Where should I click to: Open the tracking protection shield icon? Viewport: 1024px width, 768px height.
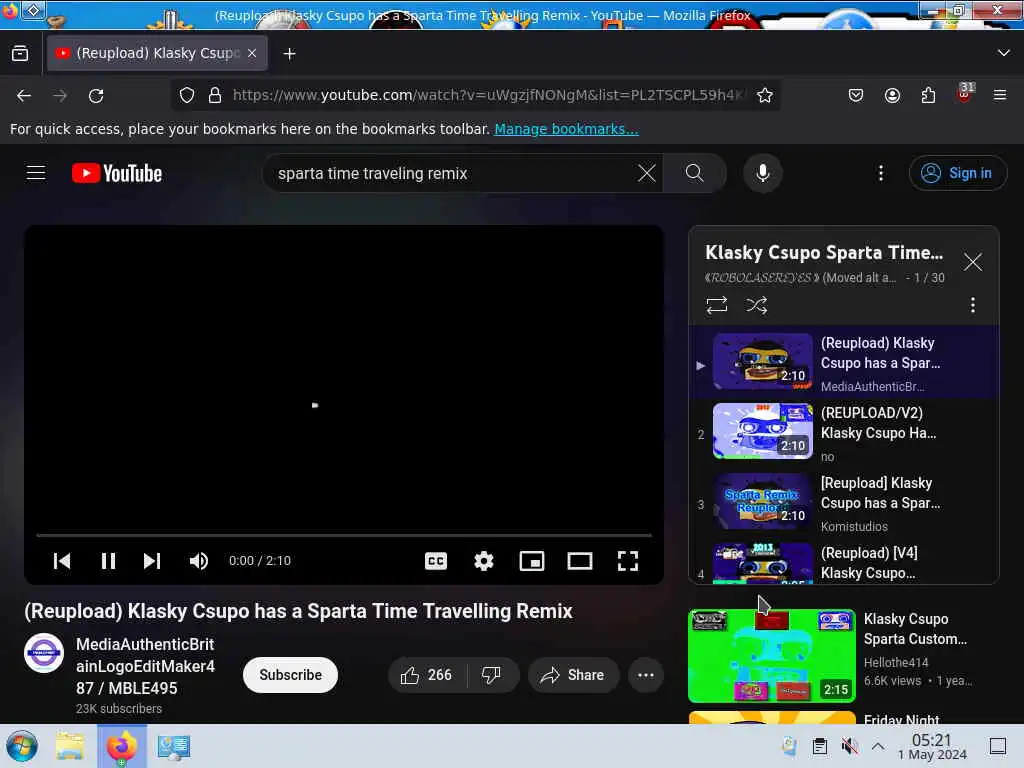187,95
